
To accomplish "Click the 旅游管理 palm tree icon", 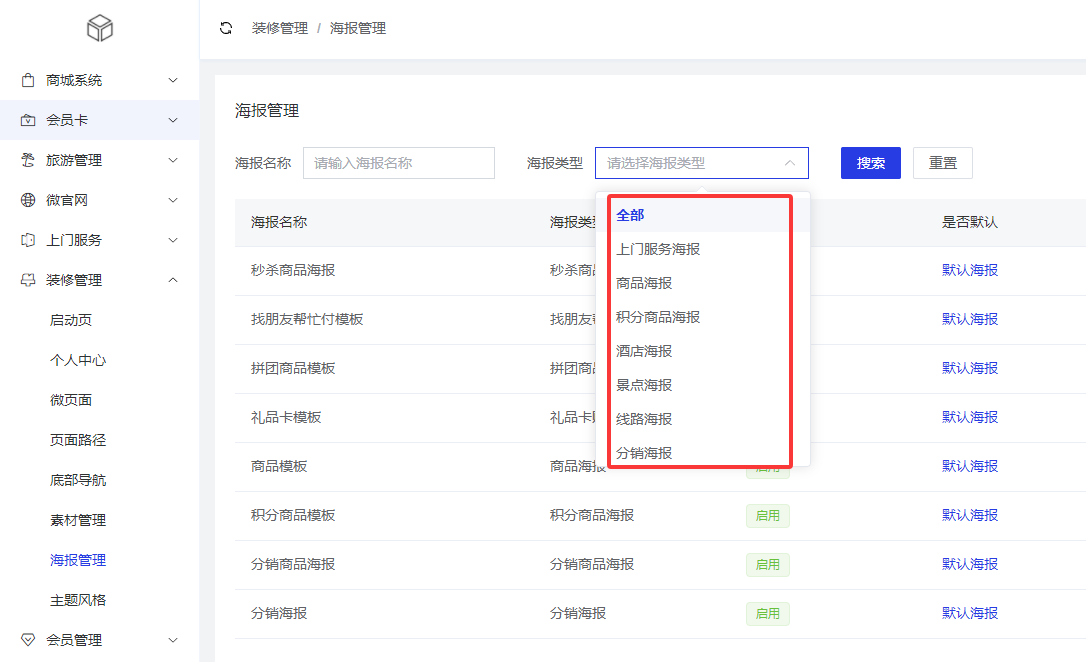I will click(x=28, y=160).
